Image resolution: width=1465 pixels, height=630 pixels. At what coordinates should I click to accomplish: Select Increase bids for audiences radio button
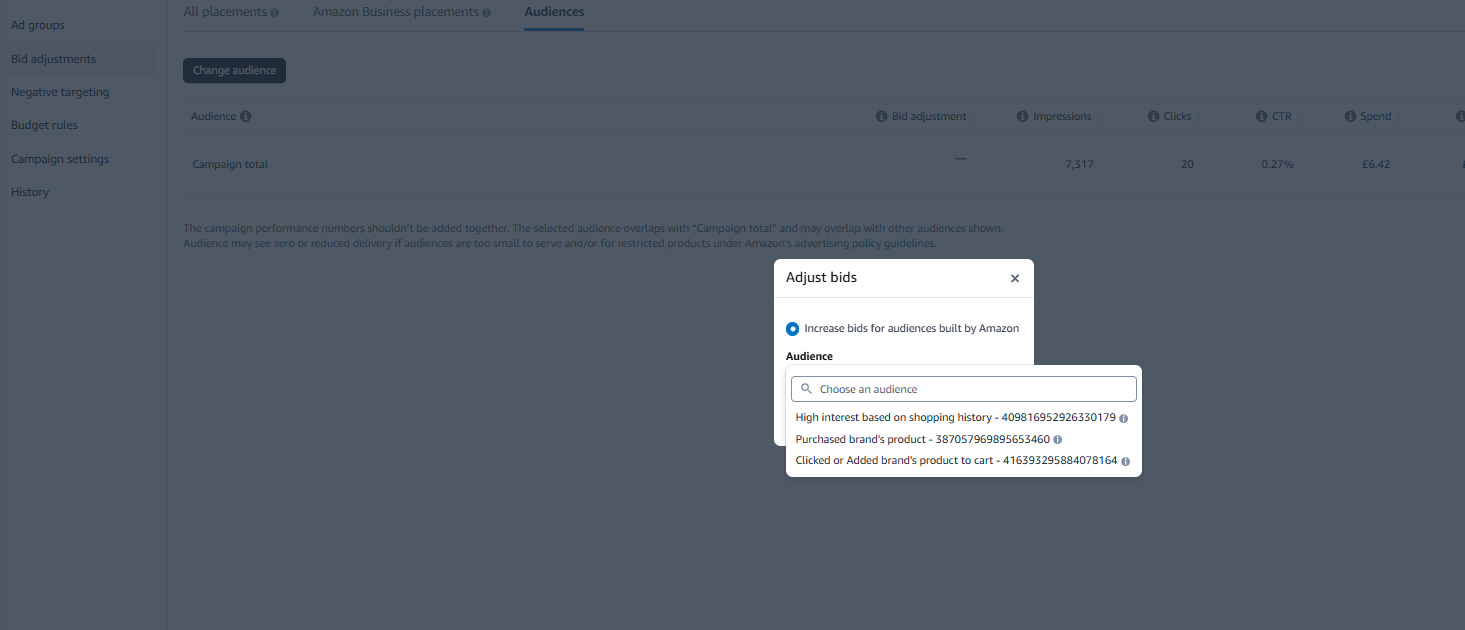793,328
